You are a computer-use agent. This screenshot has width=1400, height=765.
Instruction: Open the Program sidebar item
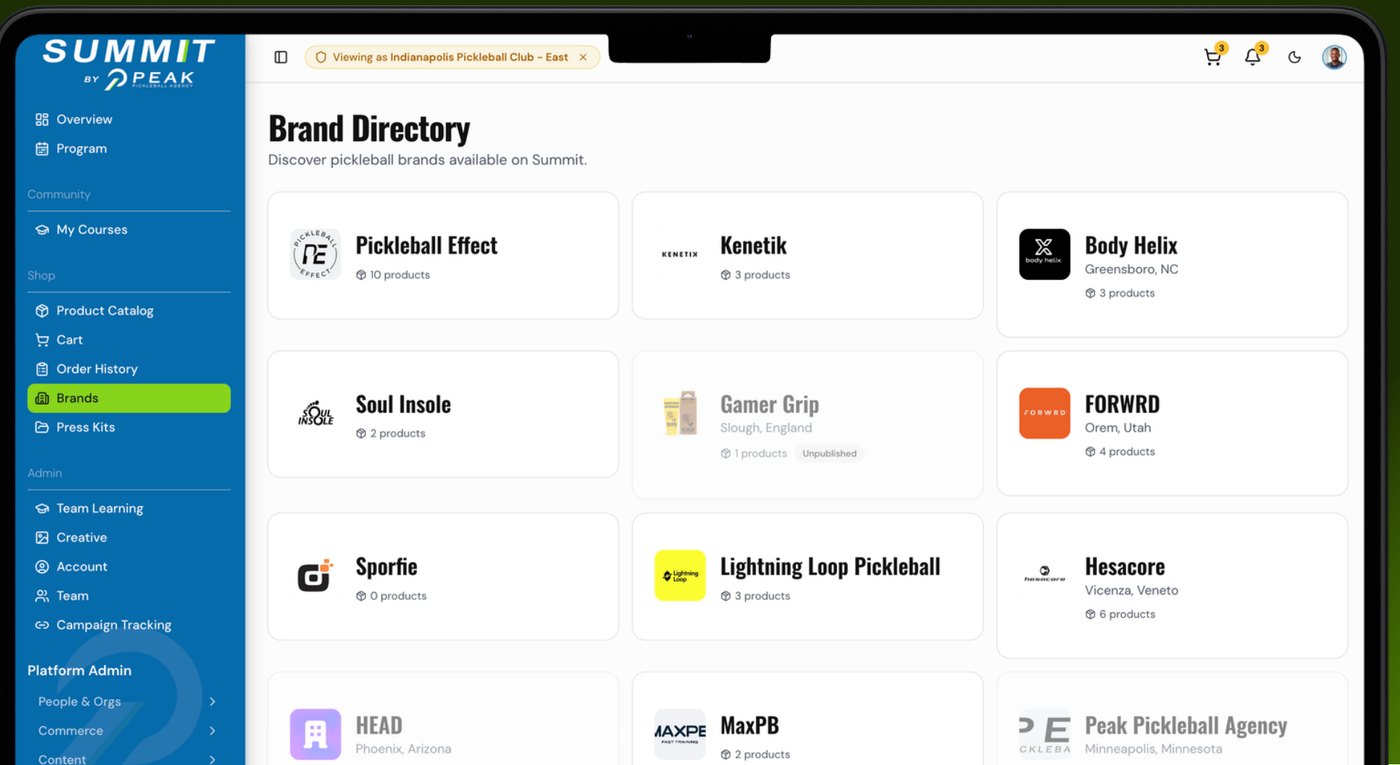click(129, 148)
